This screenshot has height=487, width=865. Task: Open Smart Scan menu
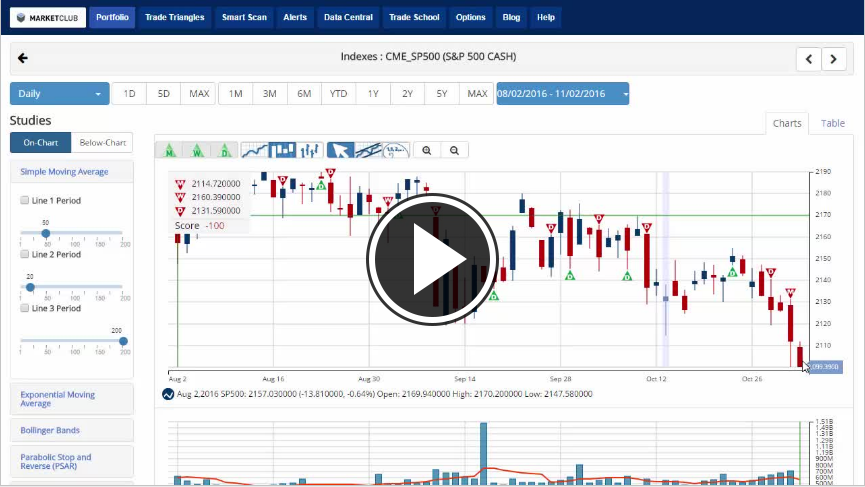click(x=244, y=17)
